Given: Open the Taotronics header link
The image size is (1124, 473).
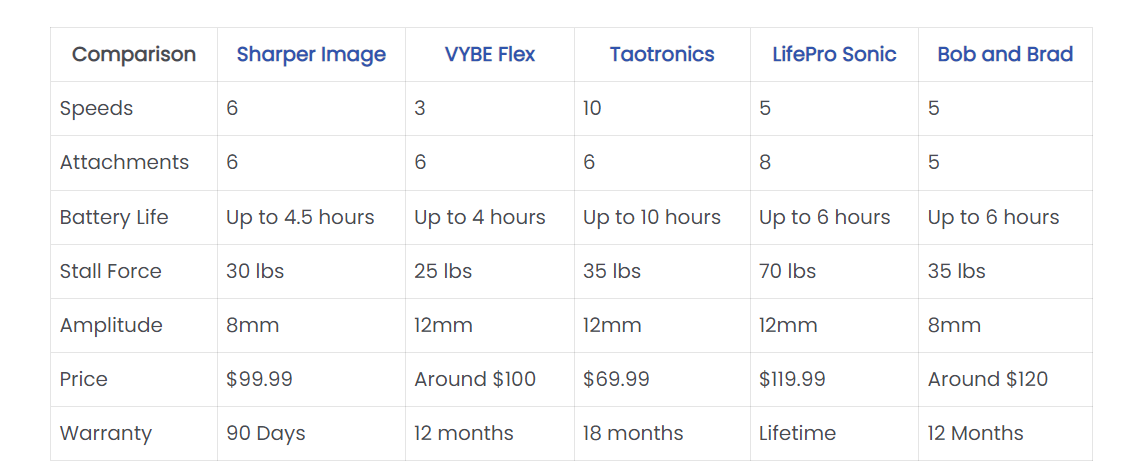Looking at the screenshot, I should pos(662,54).
